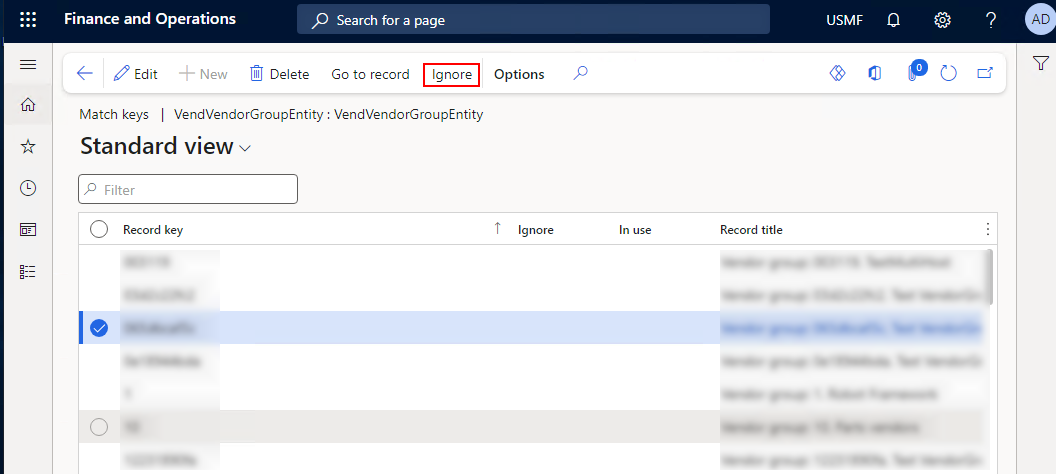Click Go to record
Screen dimensions: 1056x474
(370, 74)
